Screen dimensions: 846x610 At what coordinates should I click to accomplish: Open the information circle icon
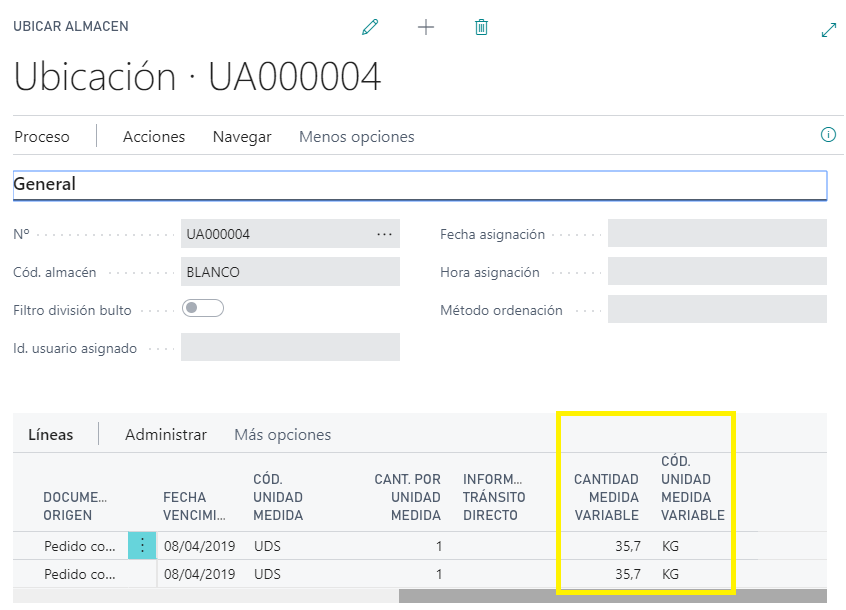pos(828,135)
